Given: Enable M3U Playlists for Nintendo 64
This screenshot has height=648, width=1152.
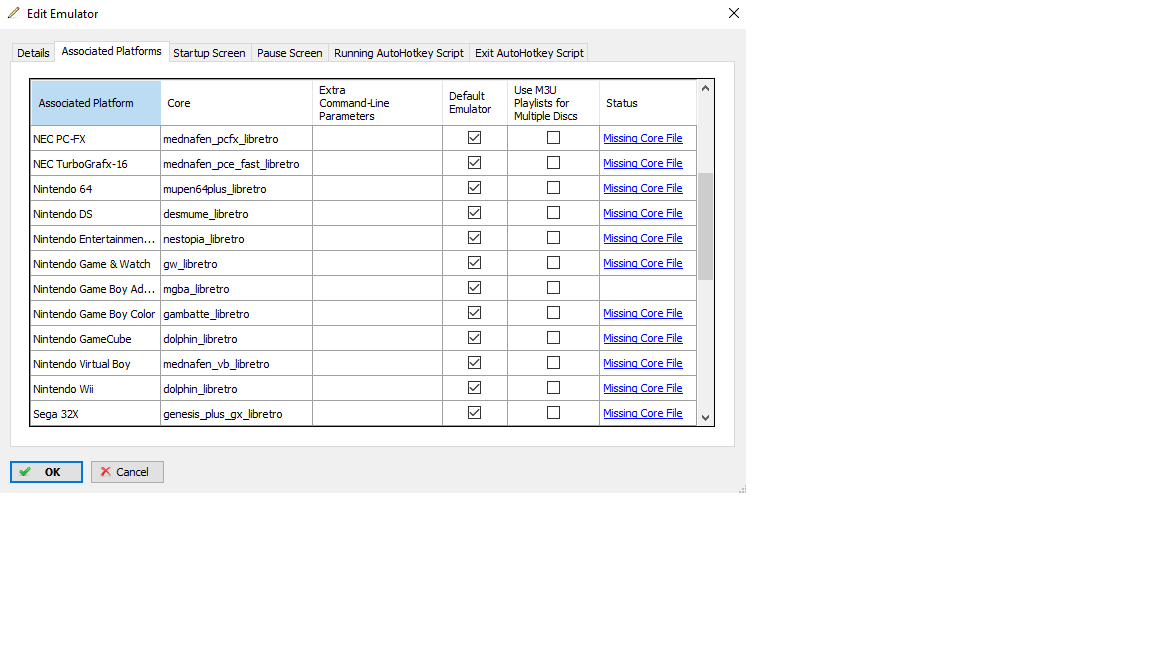Looking at the screenshot, I should point(553,188).
